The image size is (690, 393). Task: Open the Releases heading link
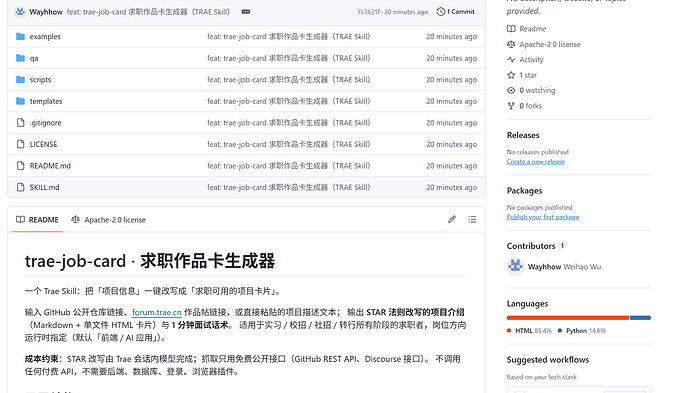pos(523,135)
